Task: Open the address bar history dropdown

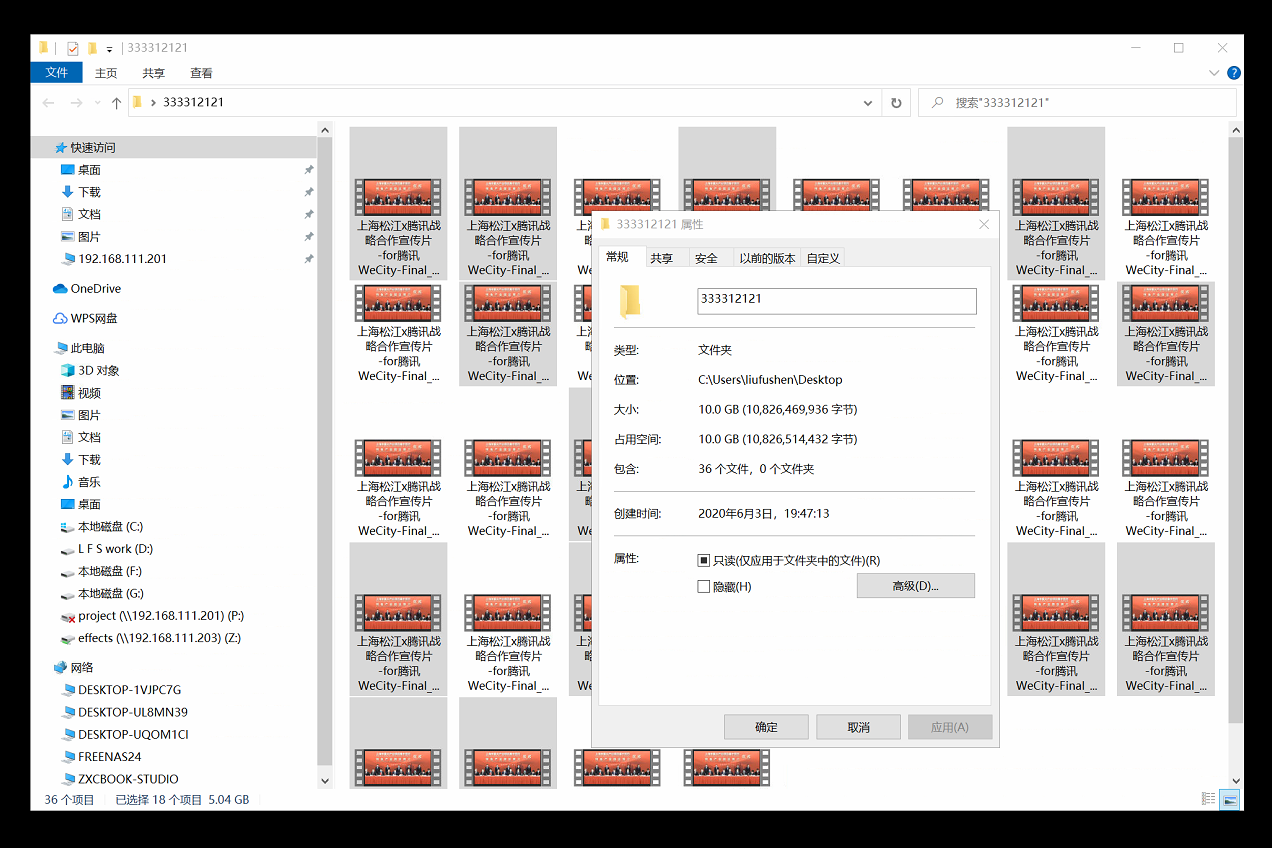Action: [x=868, y=102]
